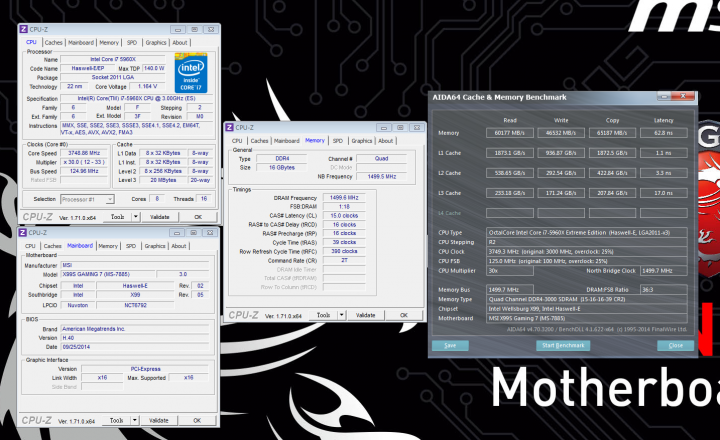
Task: Close the top CPU-Z window
Action: tap(211, 29)
